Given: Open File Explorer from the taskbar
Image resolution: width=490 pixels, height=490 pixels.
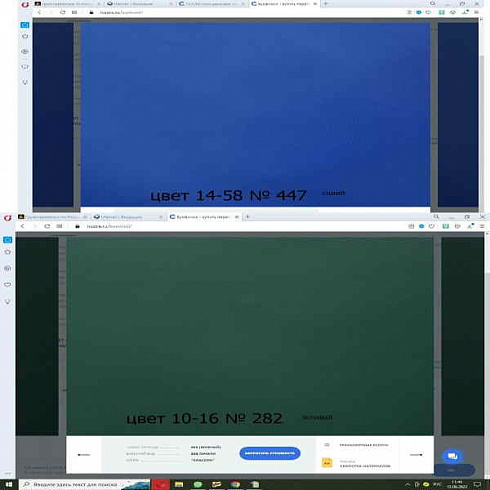Looking at the screenshot, I should pos(179,485).
